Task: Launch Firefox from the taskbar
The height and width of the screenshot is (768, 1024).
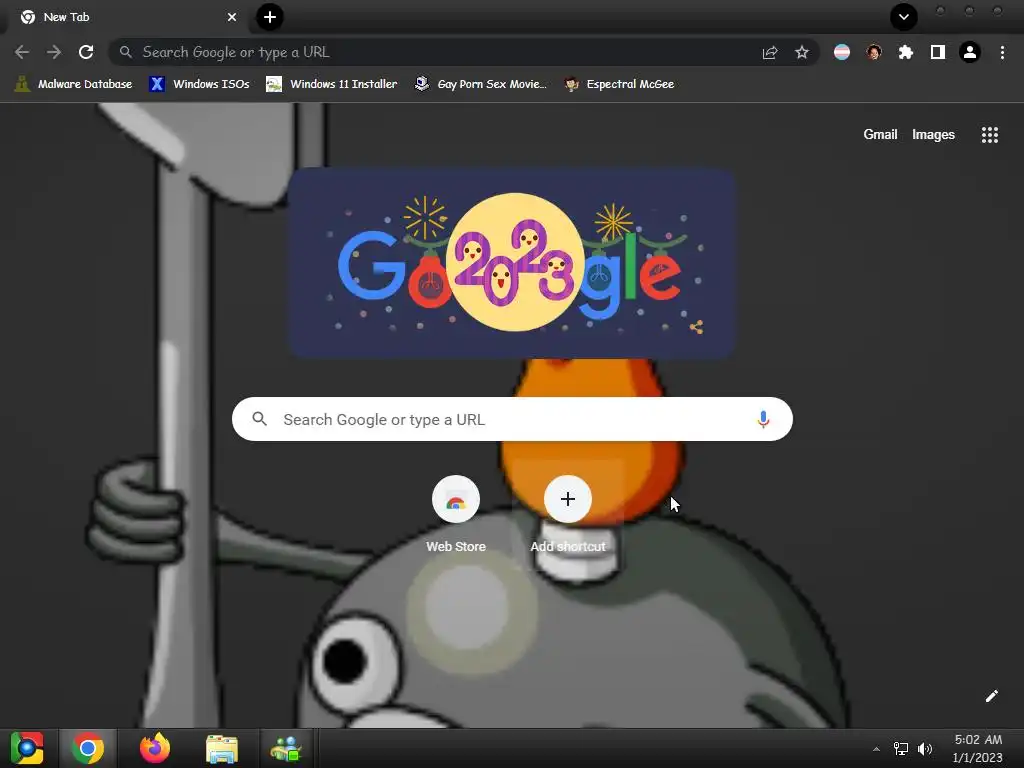Action: [155, 748]
